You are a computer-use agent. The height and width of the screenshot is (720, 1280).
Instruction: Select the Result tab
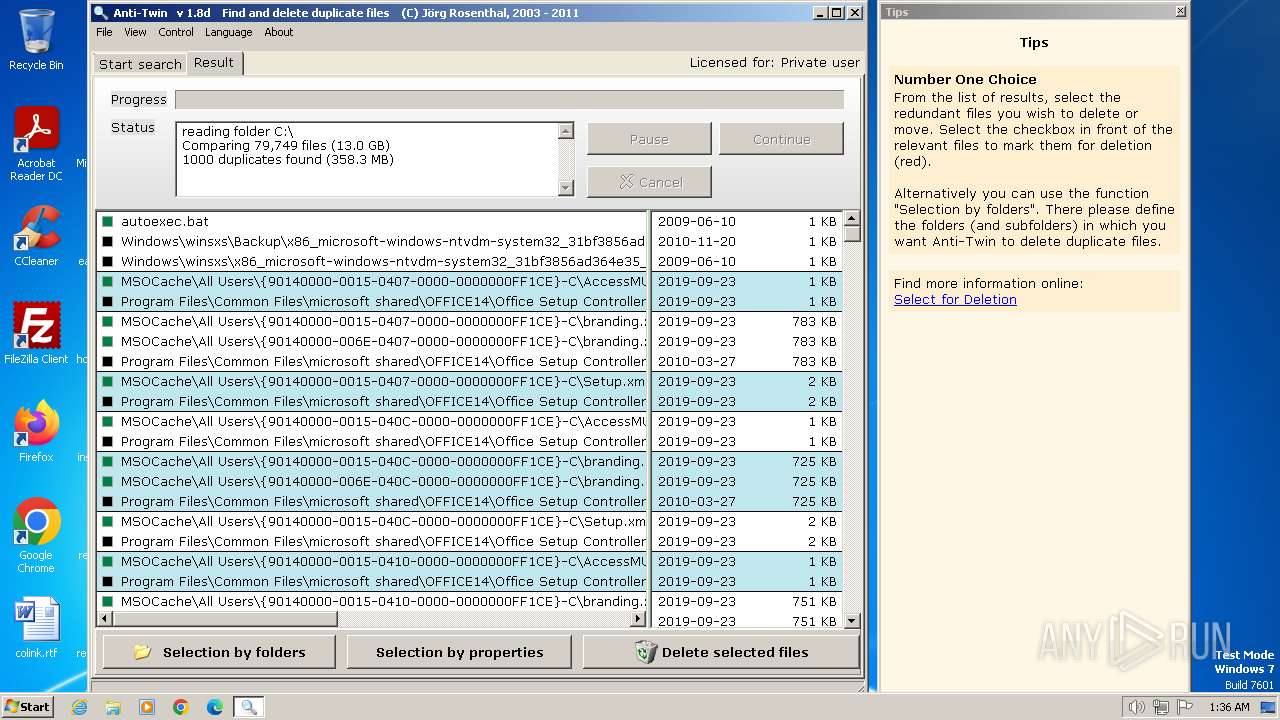click(x=214, y=62)
